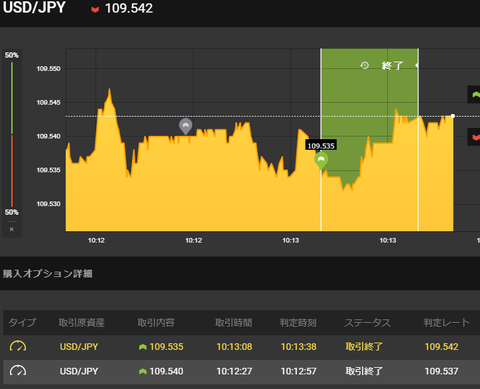This screenshot has width=480, height=389.
Task: Click the 109.530 price axis label
Action: (x=49, y=204)
